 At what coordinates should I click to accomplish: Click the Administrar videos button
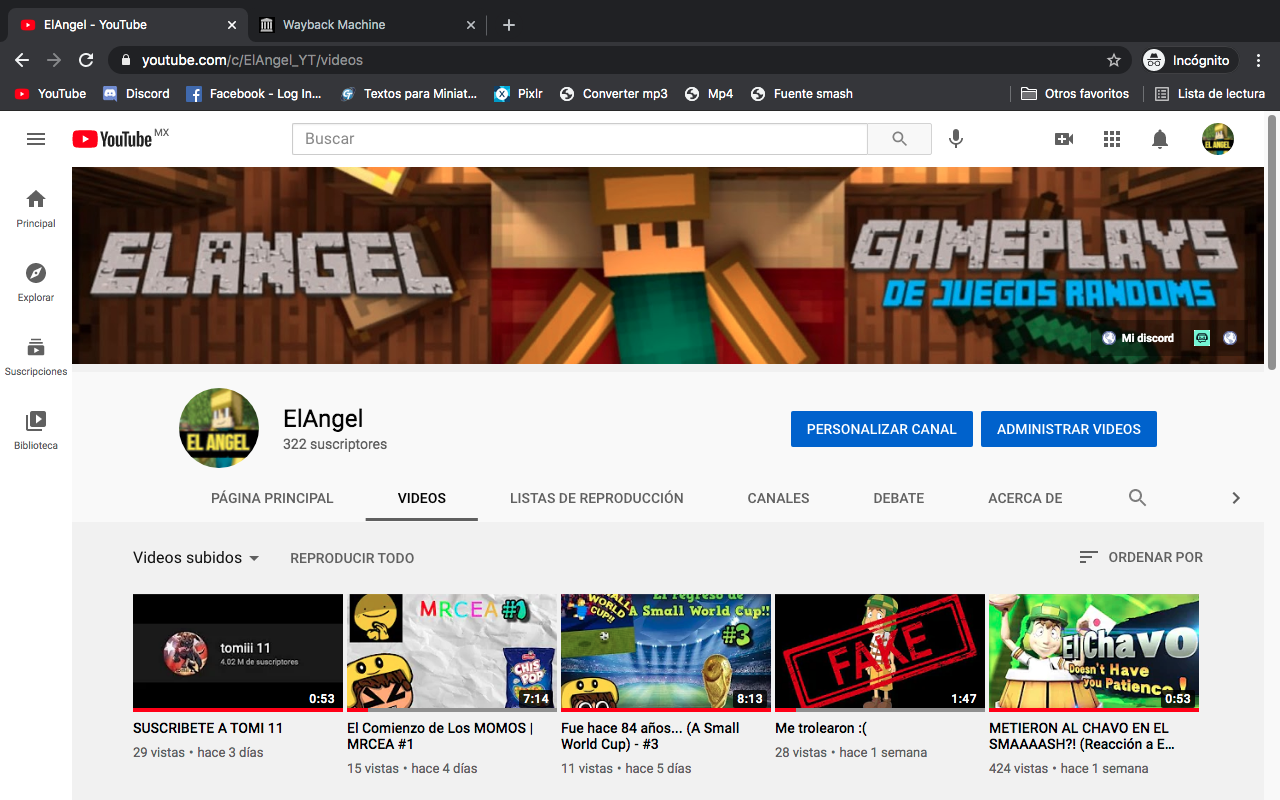tap(1069, 429)
